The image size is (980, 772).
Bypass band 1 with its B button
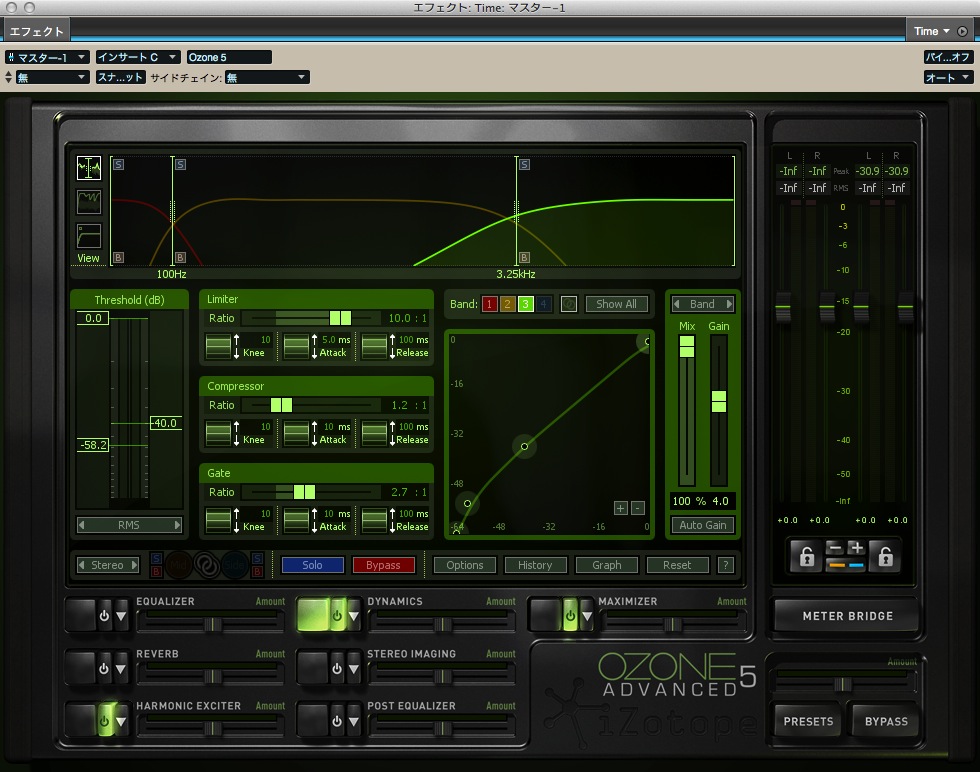[118, 258]
